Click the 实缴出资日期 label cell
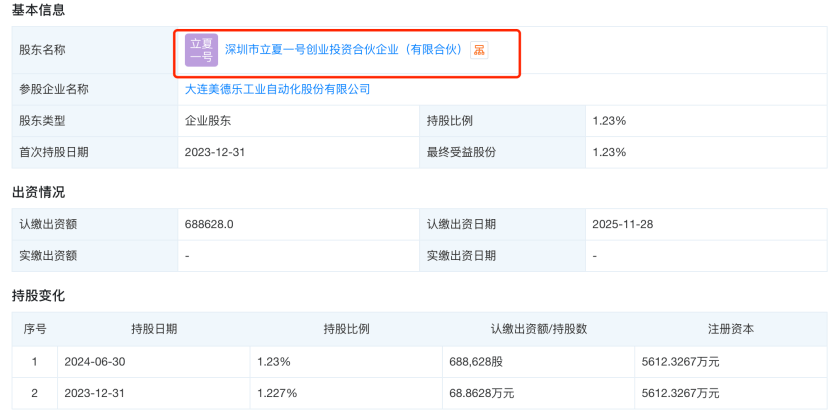The width and height of the screenshot is (840, 414). pos(503,256)
